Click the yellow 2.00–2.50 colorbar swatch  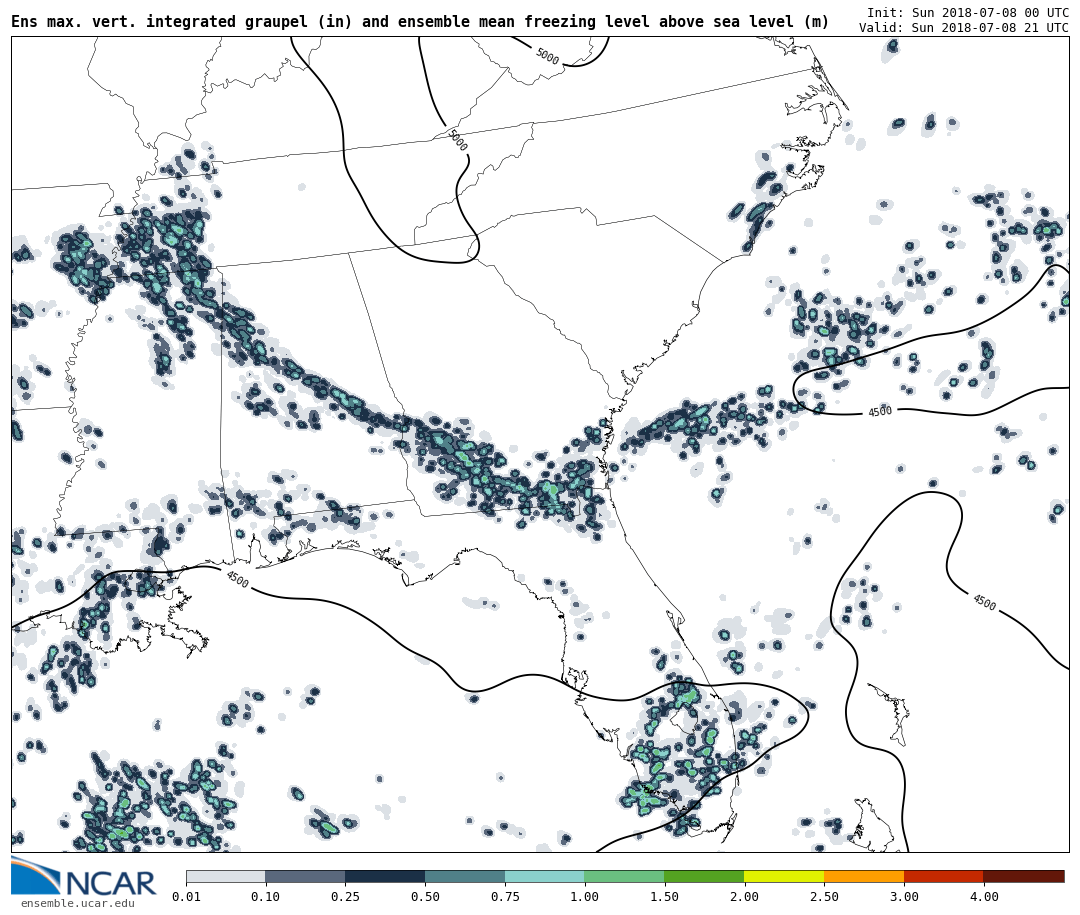(x=784, y=876)
